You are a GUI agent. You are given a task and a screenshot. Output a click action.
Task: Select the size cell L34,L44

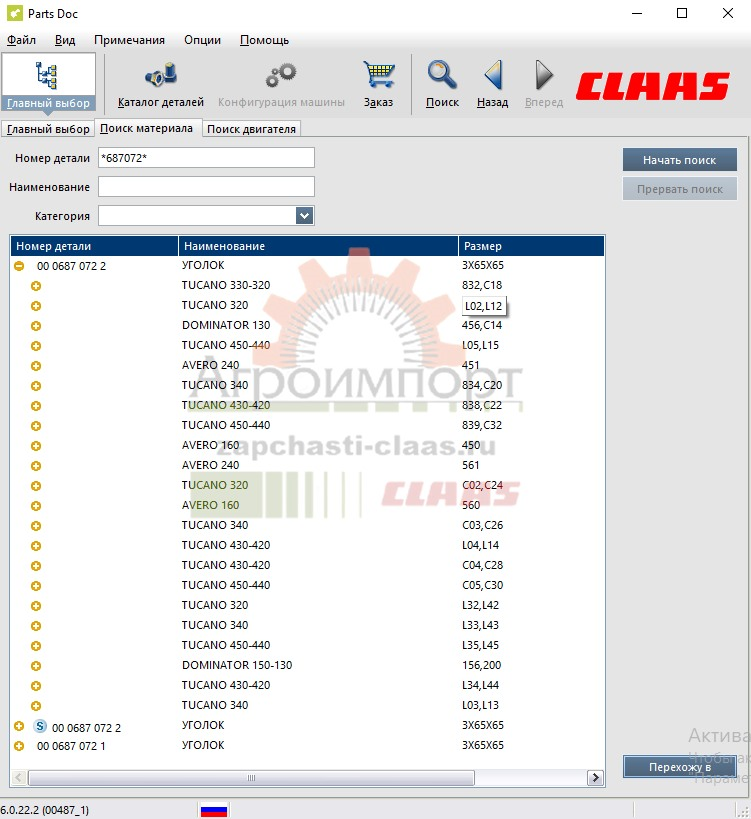coord(480,685)
